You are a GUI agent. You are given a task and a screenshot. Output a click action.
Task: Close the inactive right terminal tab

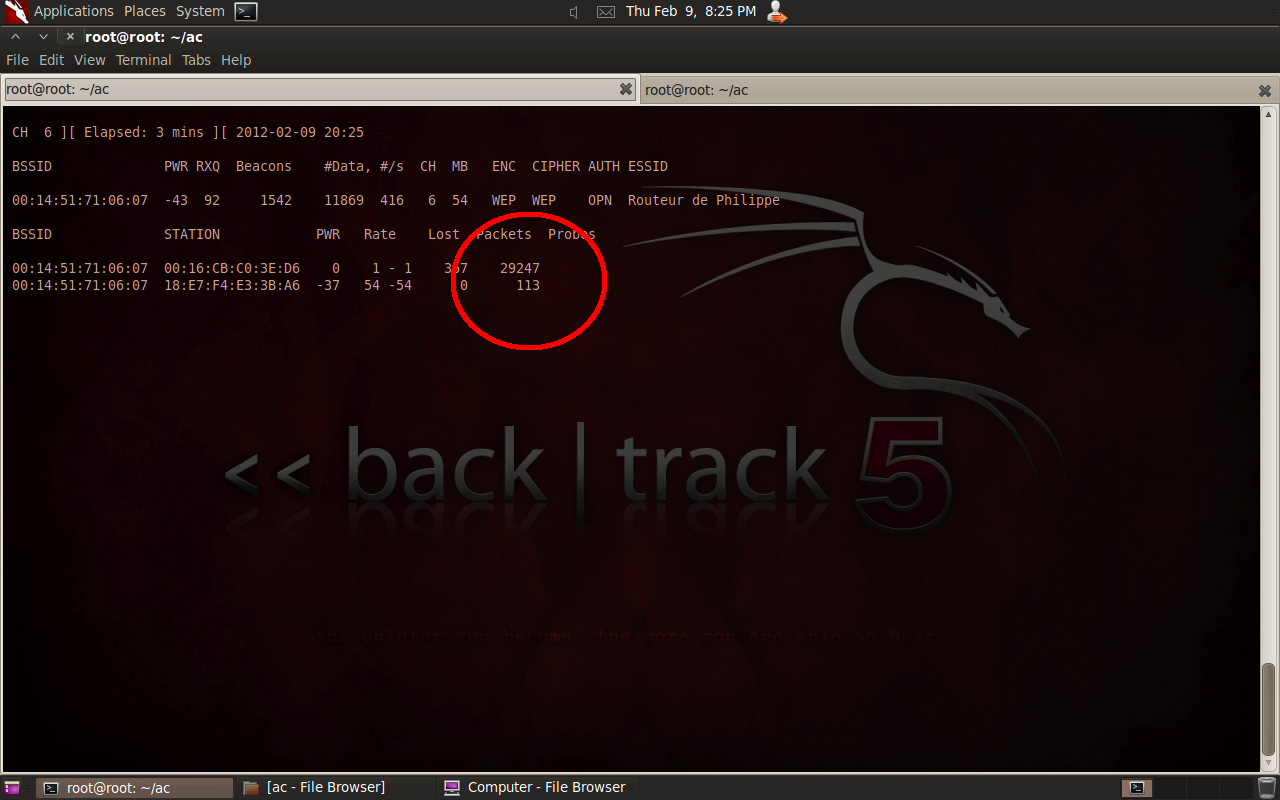(1265, 90)
